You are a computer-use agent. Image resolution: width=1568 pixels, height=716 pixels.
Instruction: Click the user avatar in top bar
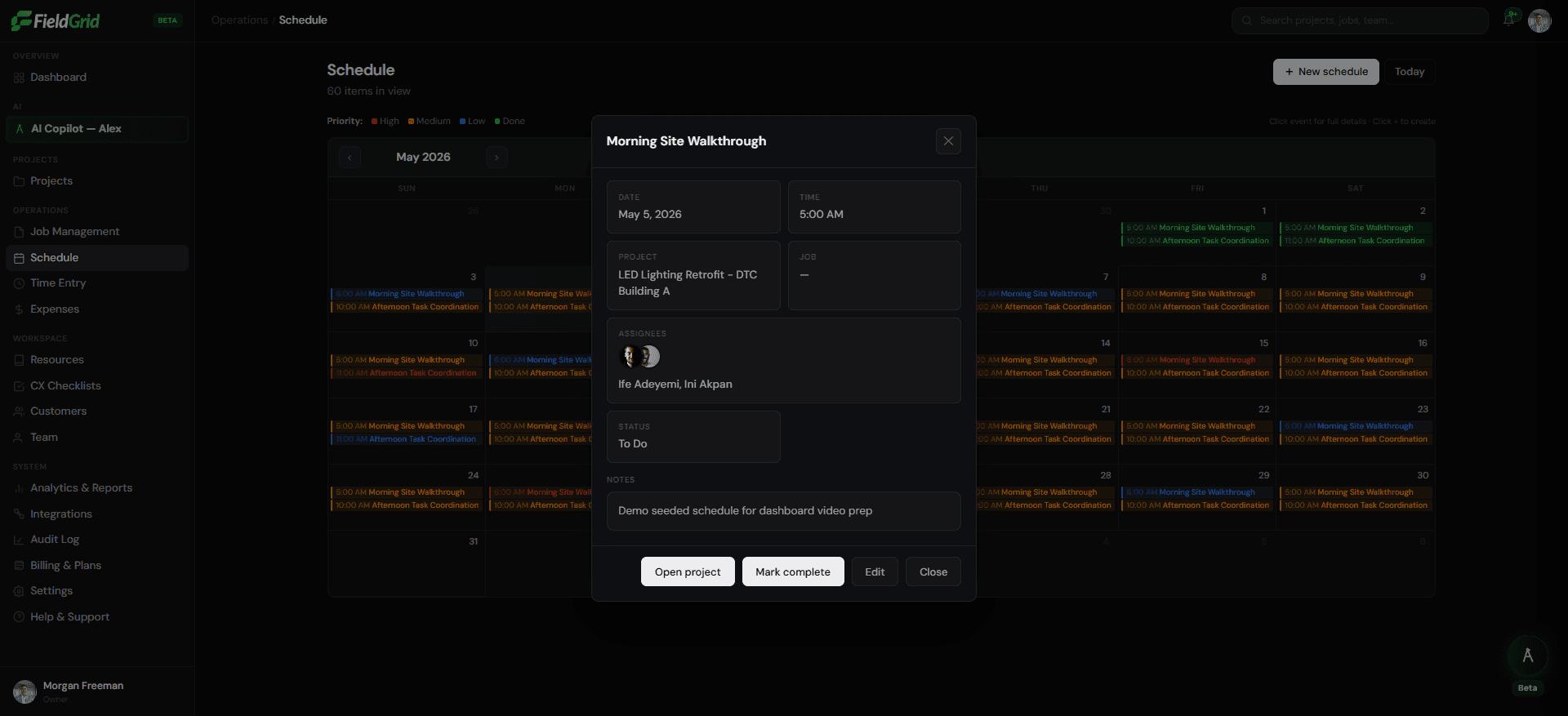pos(1539,20)
